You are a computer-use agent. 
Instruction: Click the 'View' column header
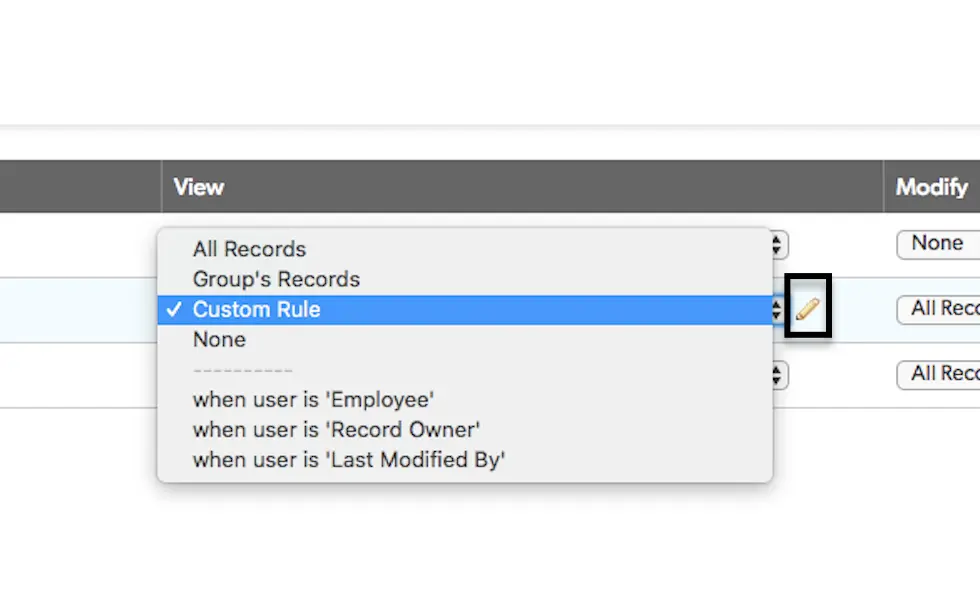(x=198, y=186)
